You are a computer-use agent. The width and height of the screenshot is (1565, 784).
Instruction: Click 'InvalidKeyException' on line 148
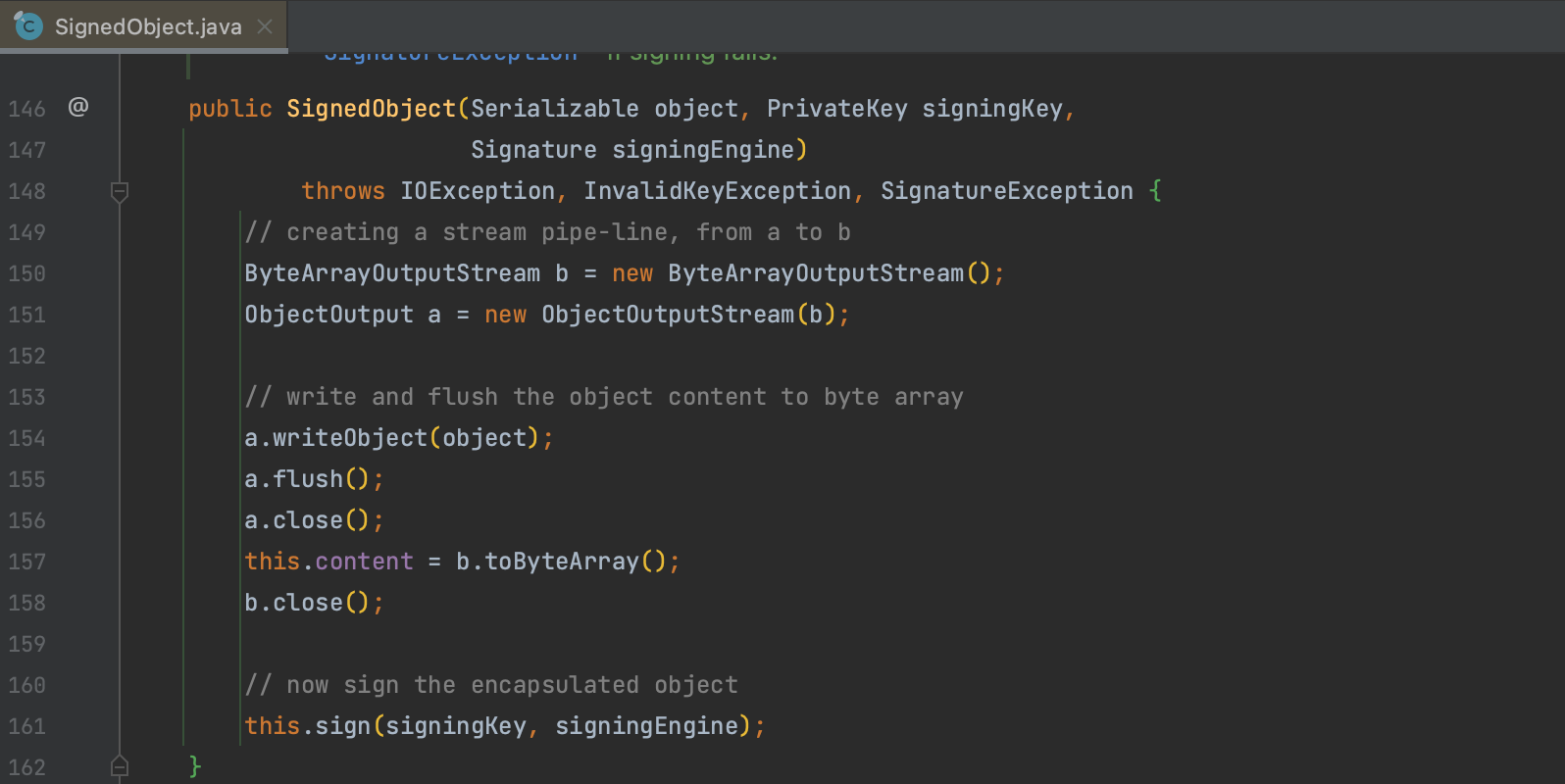pos(718,191)
